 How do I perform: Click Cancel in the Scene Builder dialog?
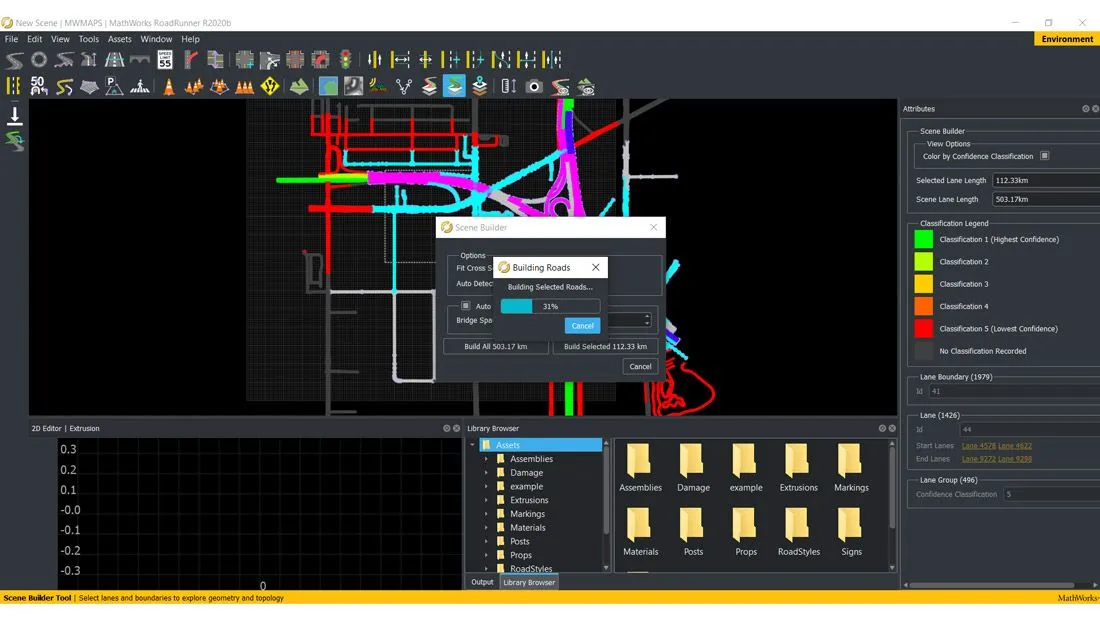pos(640,366)
